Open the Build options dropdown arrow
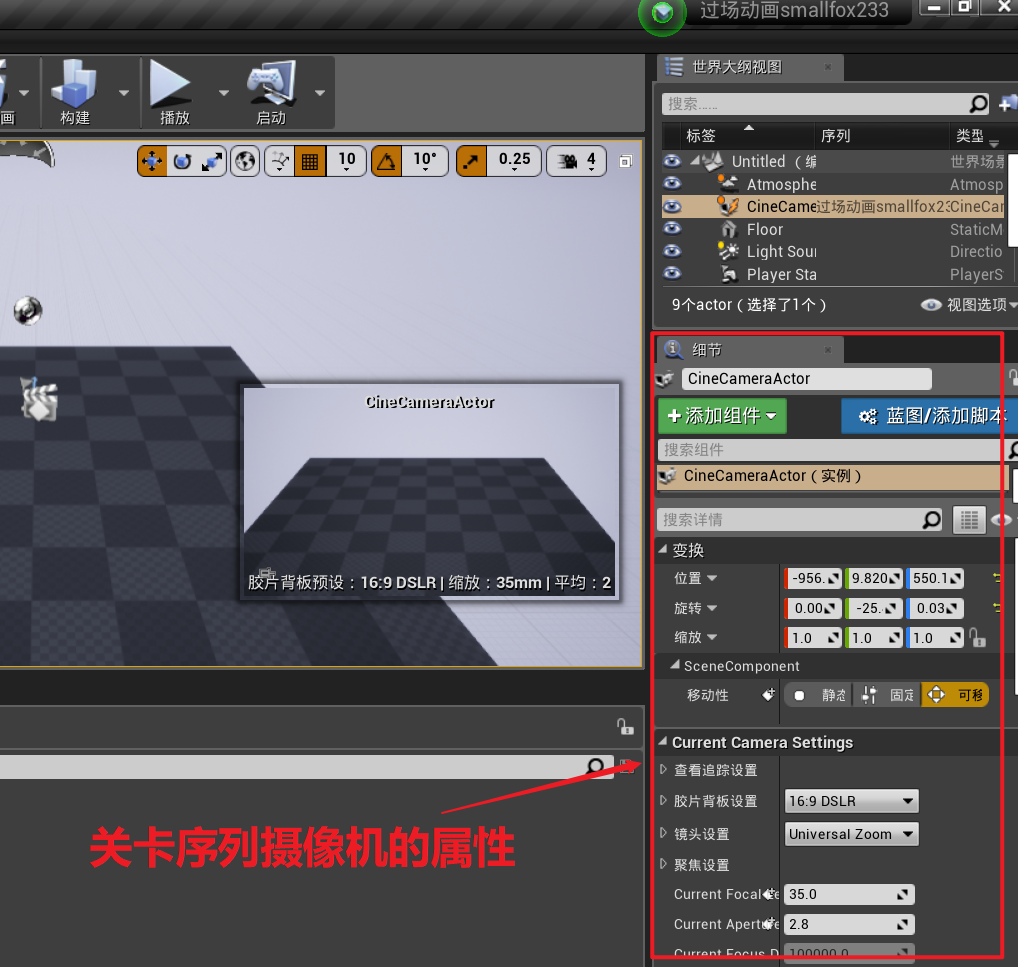1018x967 pixels. click(123, 93)
